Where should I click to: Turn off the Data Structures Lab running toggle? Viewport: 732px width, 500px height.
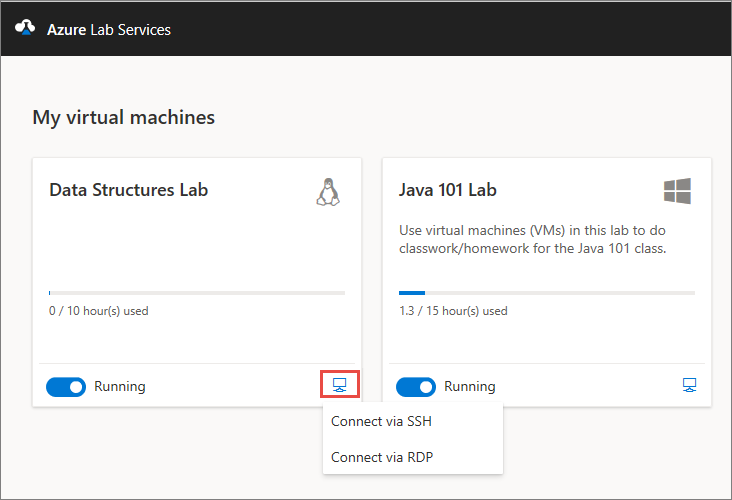pyautogui.click(x=66, y=386)
